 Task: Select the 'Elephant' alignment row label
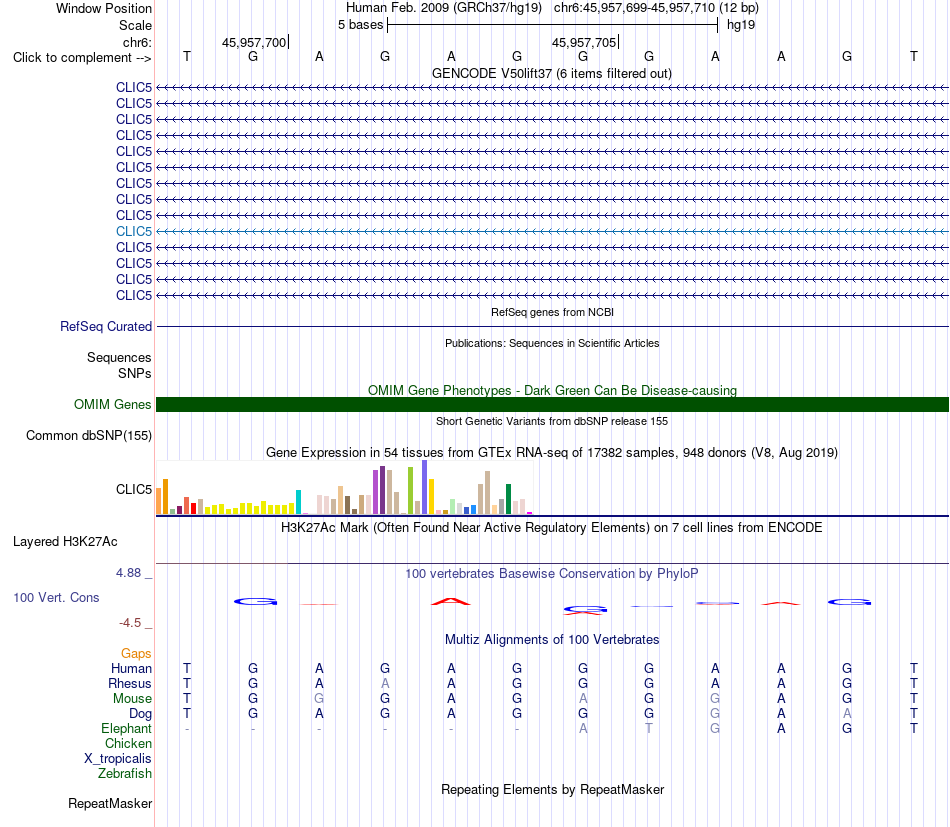[x=127, y=728]
